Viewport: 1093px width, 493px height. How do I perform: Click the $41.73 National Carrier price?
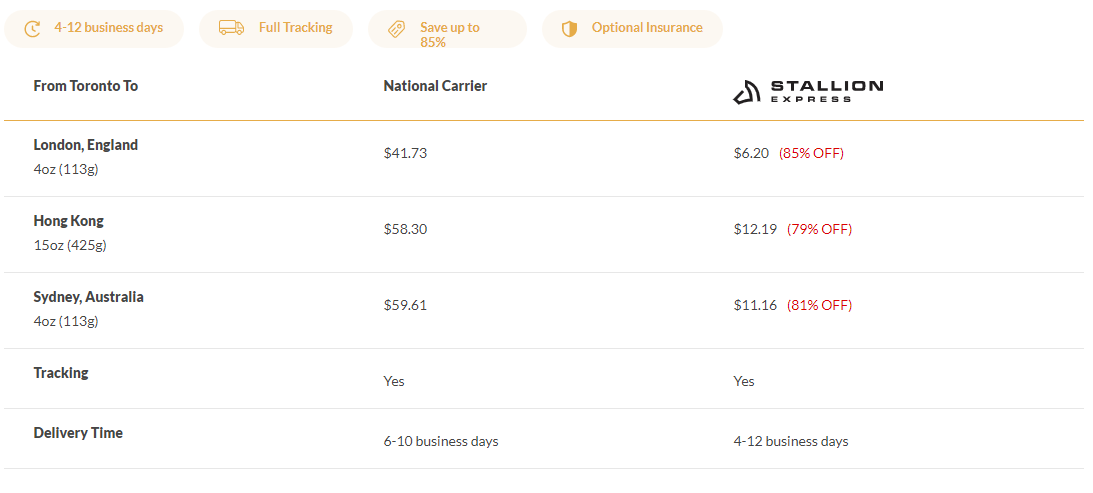click(x=405, y=153)
